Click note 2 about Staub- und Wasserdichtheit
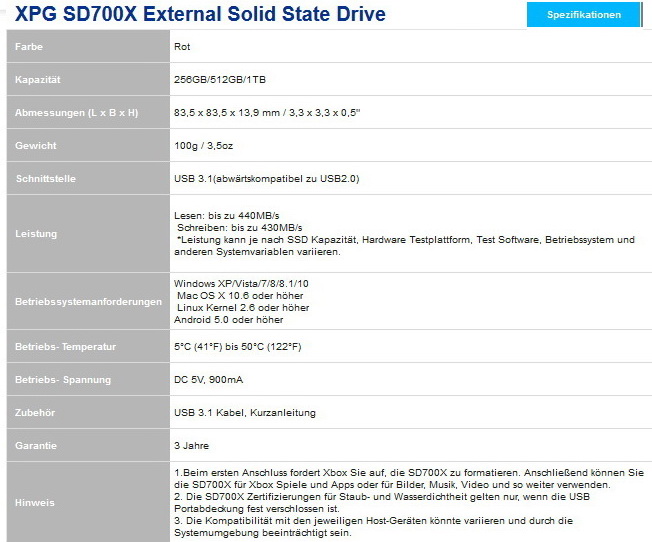652x542 pixels. pyautogui.click(x=382, y=502)
